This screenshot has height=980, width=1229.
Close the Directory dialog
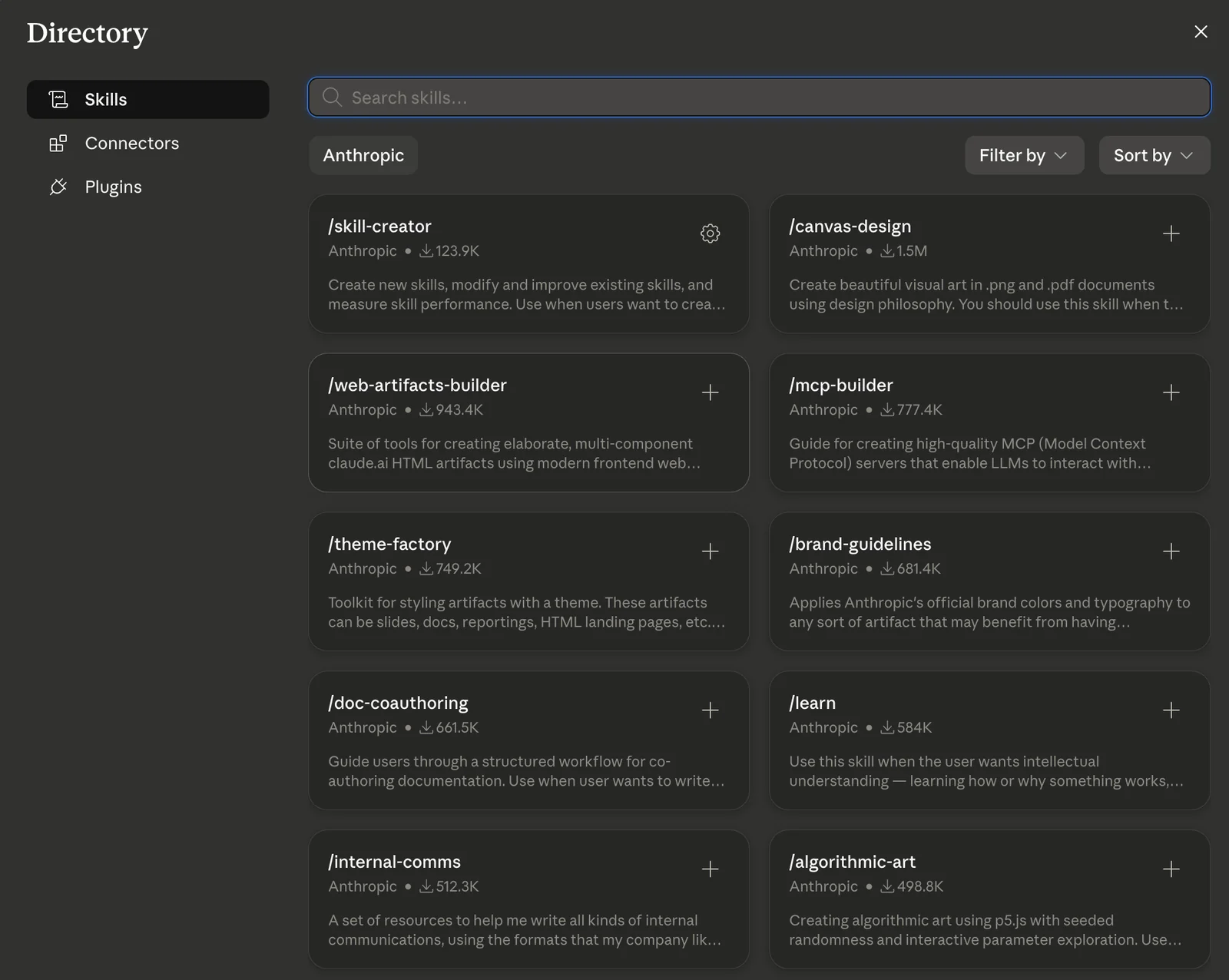pyautogui.click(x=1201, y=31)
